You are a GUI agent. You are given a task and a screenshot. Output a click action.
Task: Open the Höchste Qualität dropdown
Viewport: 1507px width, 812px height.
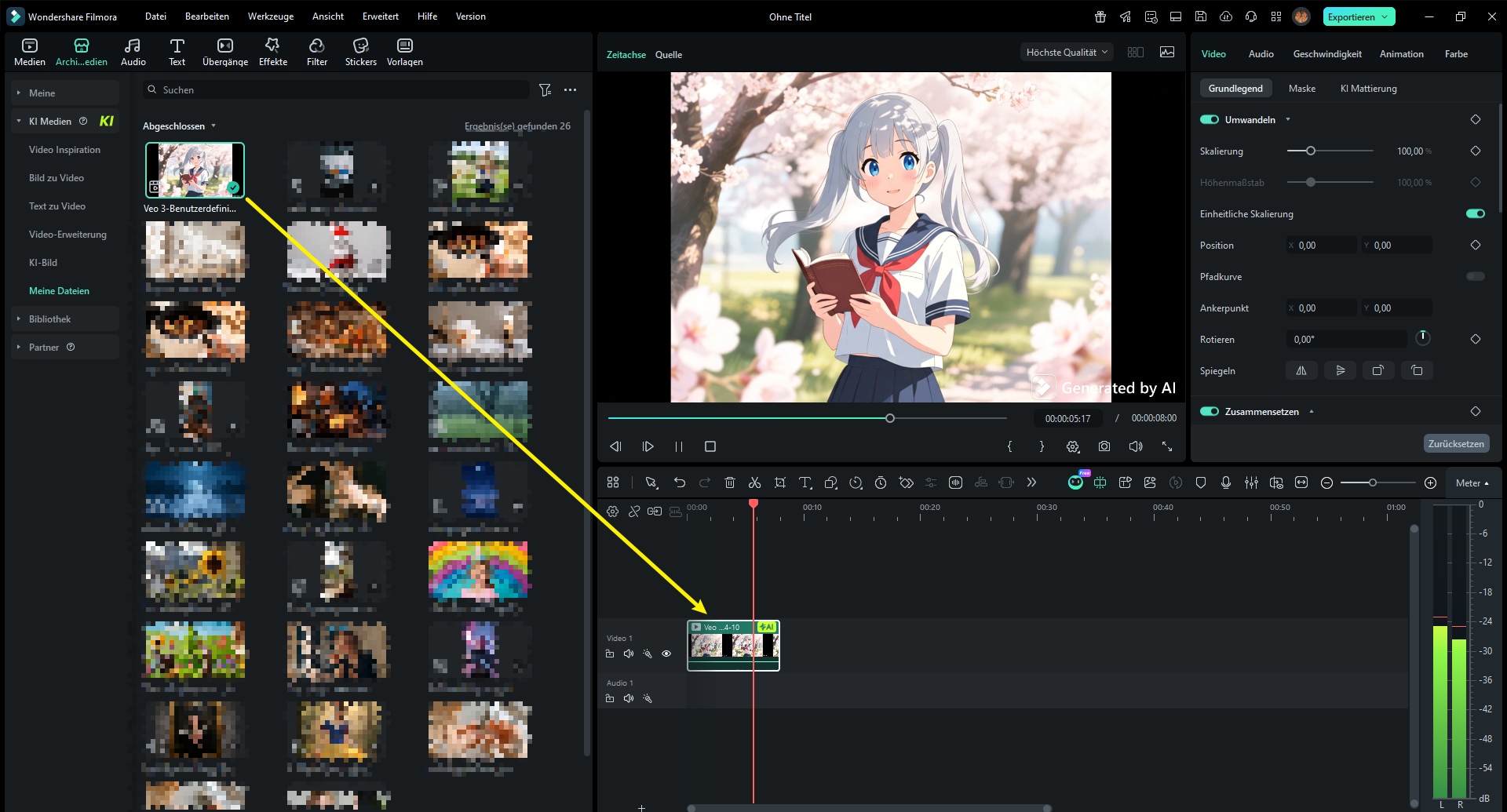click(1066, 53)
